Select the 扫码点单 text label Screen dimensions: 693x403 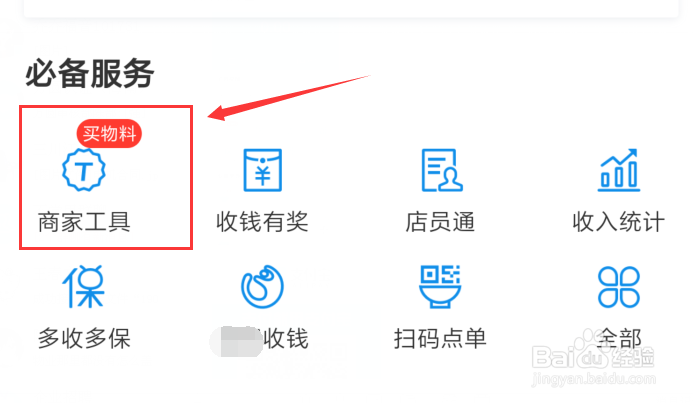click(x=440, y=339)
